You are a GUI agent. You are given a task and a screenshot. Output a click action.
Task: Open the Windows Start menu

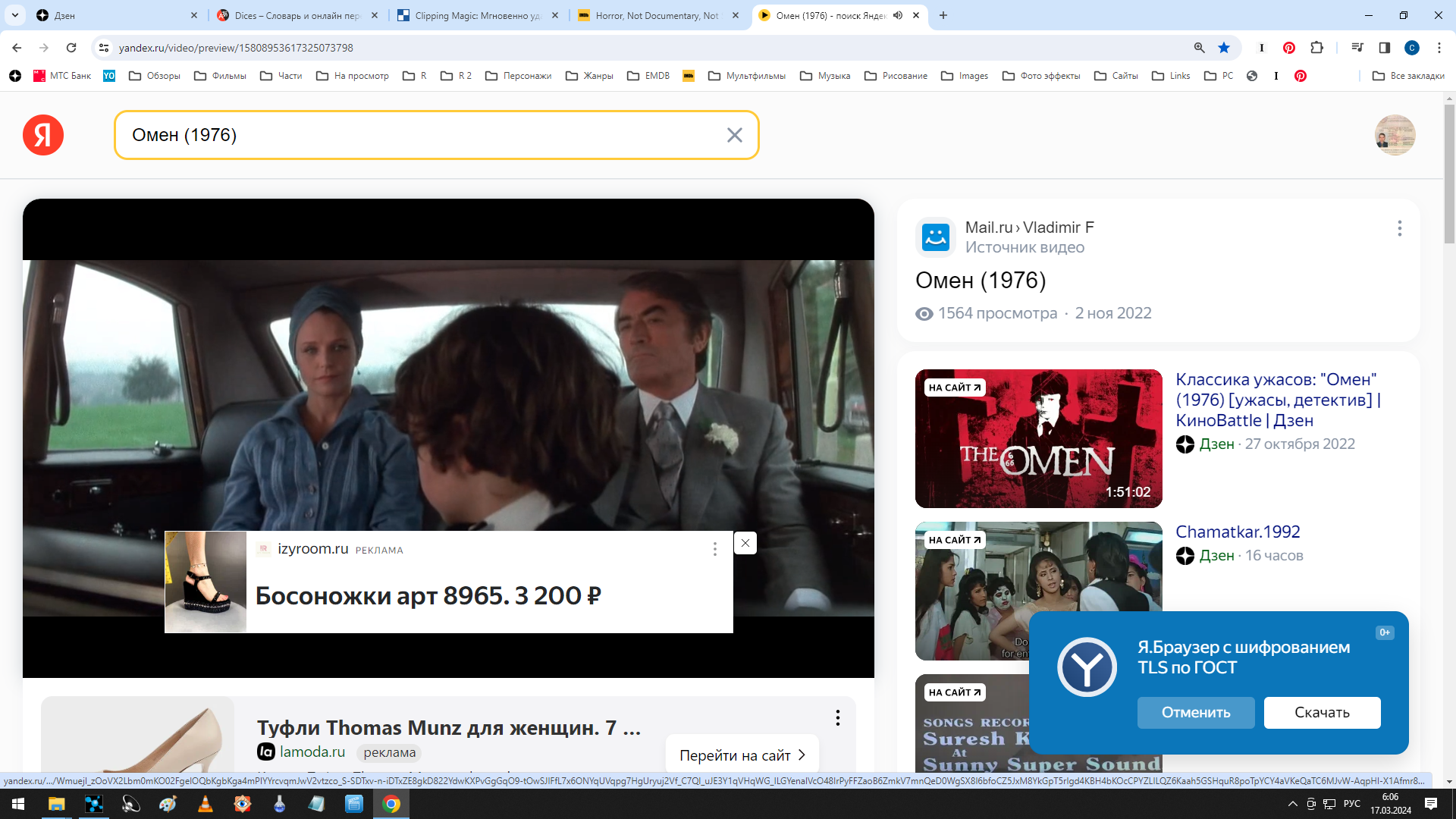pyautogui.click(x=18, y=804)
